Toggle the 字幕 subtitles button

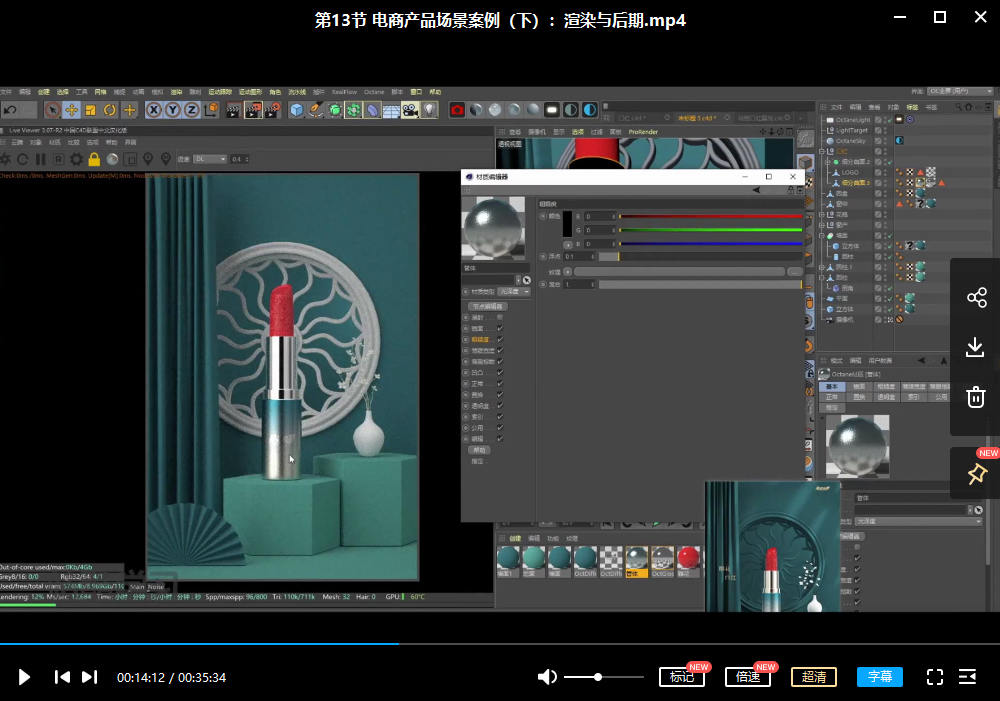[880, 677]
